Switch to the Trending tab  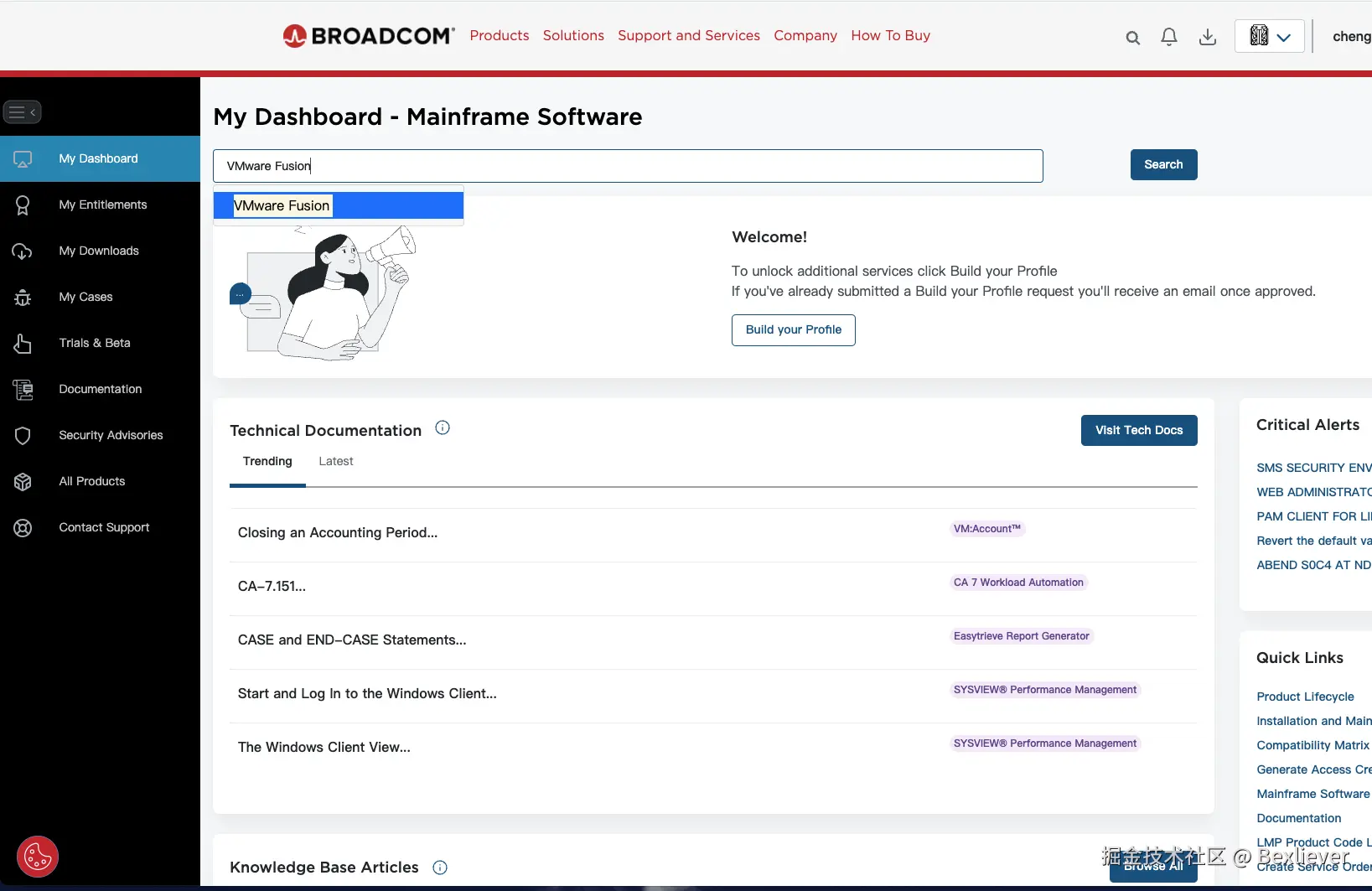point(267,461)
